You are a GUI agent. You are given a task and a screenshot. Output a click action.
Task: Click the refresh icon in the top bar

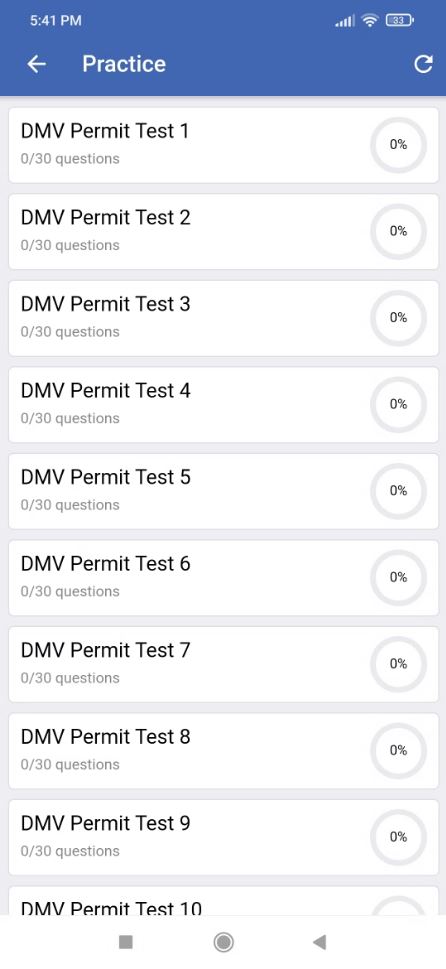point(423,64)
